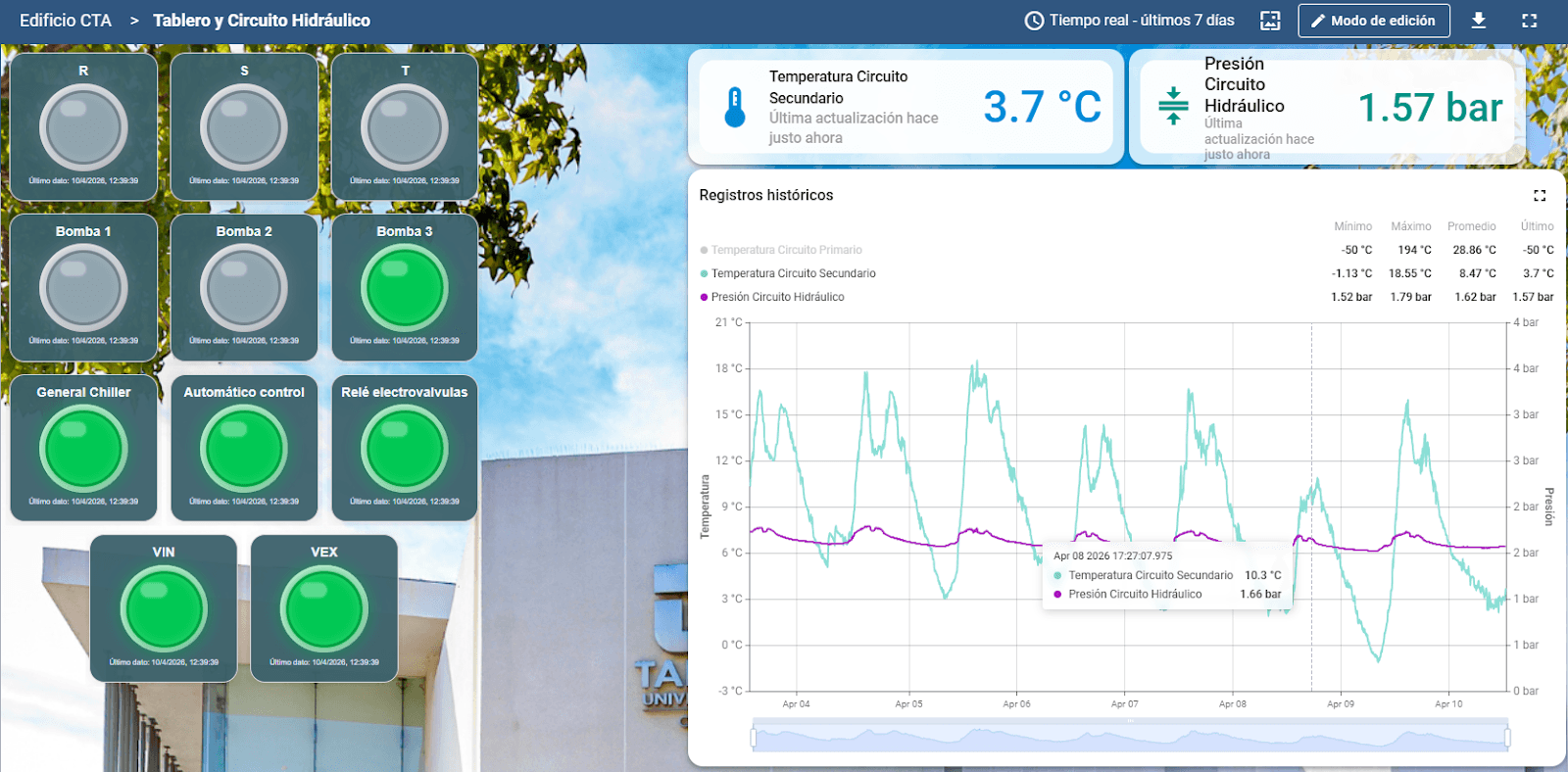Open the dashboard image export icon
1568x772 pixels.
tap(1270, 21)
